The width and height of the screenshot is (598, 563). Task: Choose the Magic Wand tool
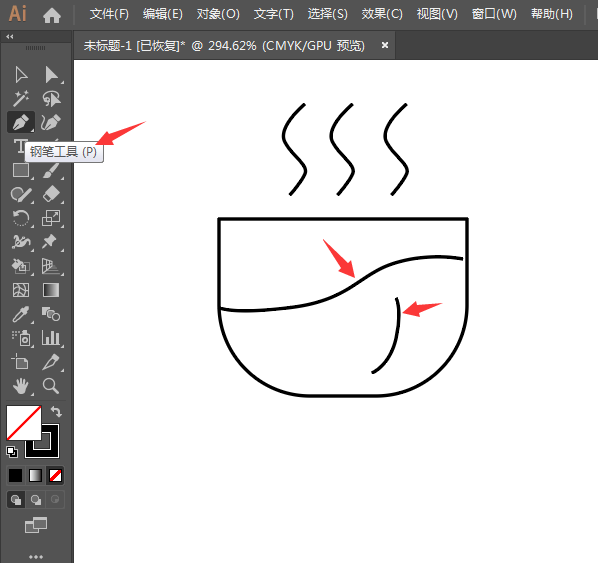coord(21,98)
